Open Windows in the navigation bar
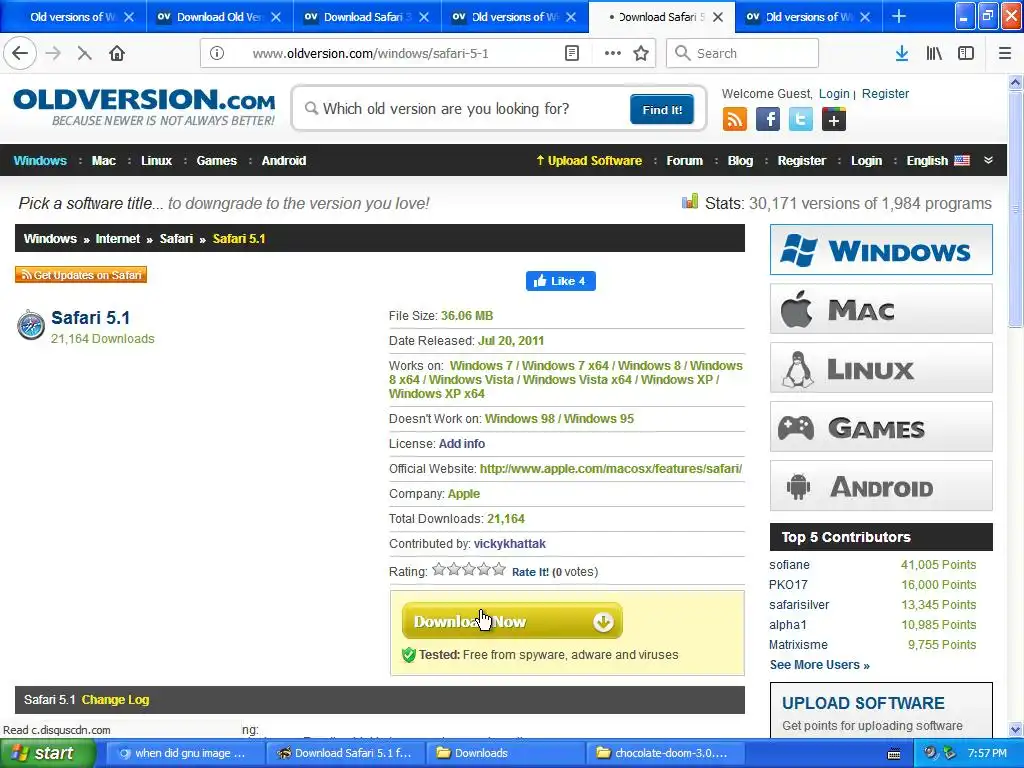This screenshot has width=1024, height=768. point(40,161)
